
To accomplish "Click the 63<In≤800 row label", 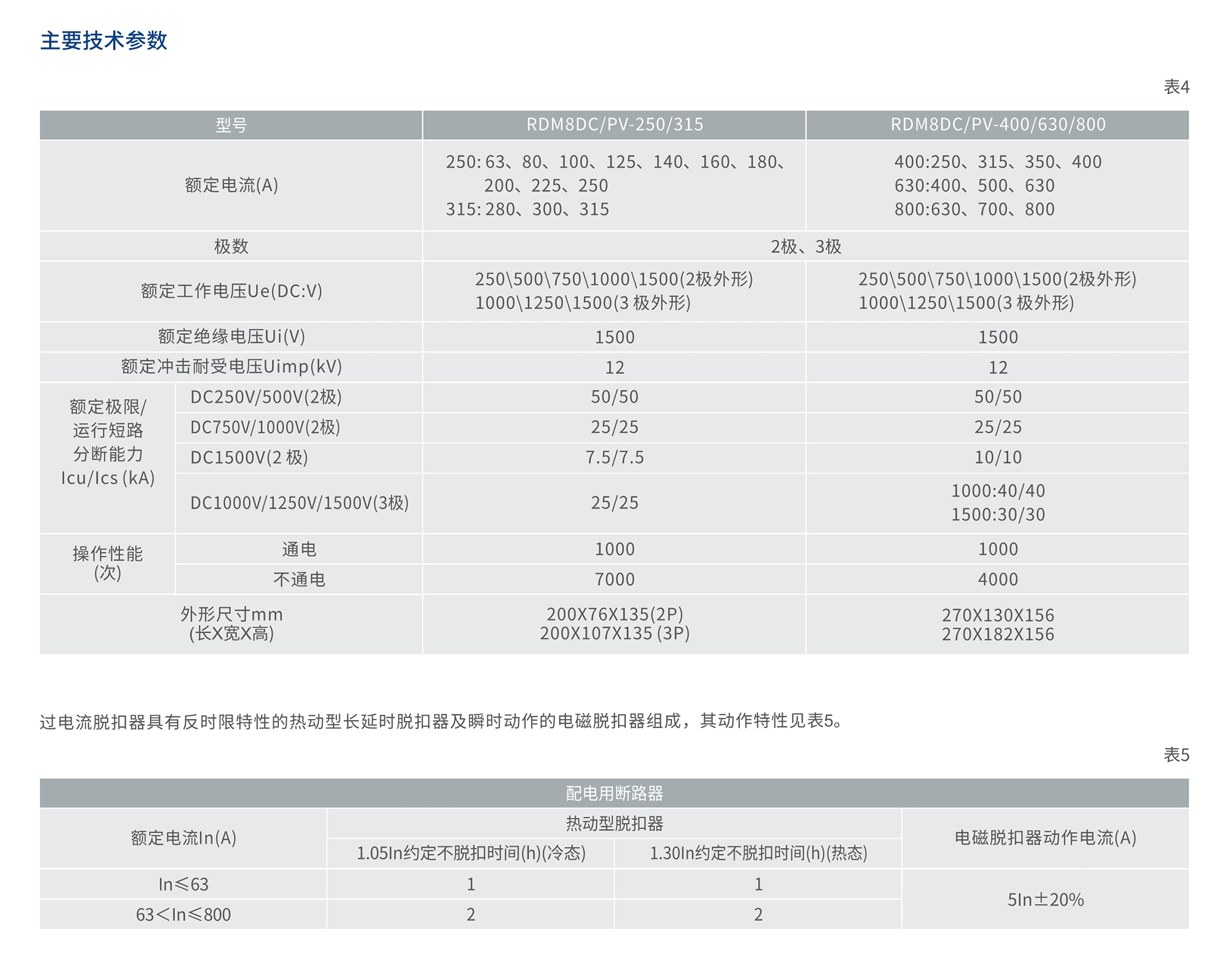I will pos(184,915).
